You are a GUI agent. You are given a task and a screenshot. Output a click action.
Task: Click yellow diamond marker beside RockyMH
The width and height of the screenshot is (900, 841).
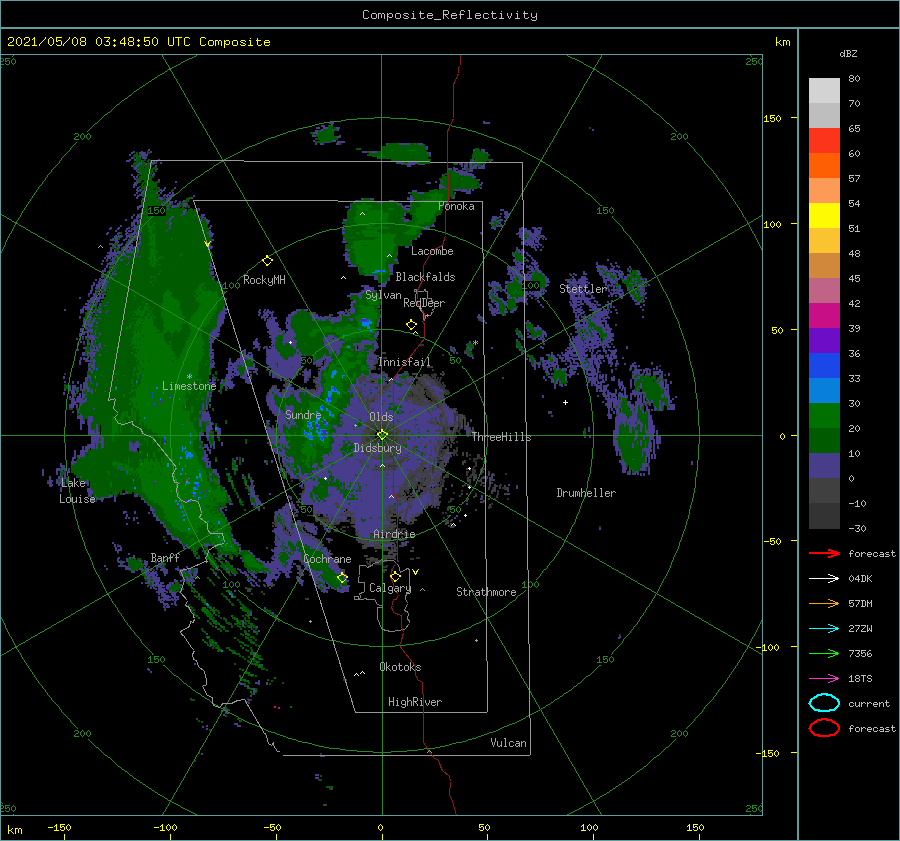pyautogui.click(x=267, y=261)
